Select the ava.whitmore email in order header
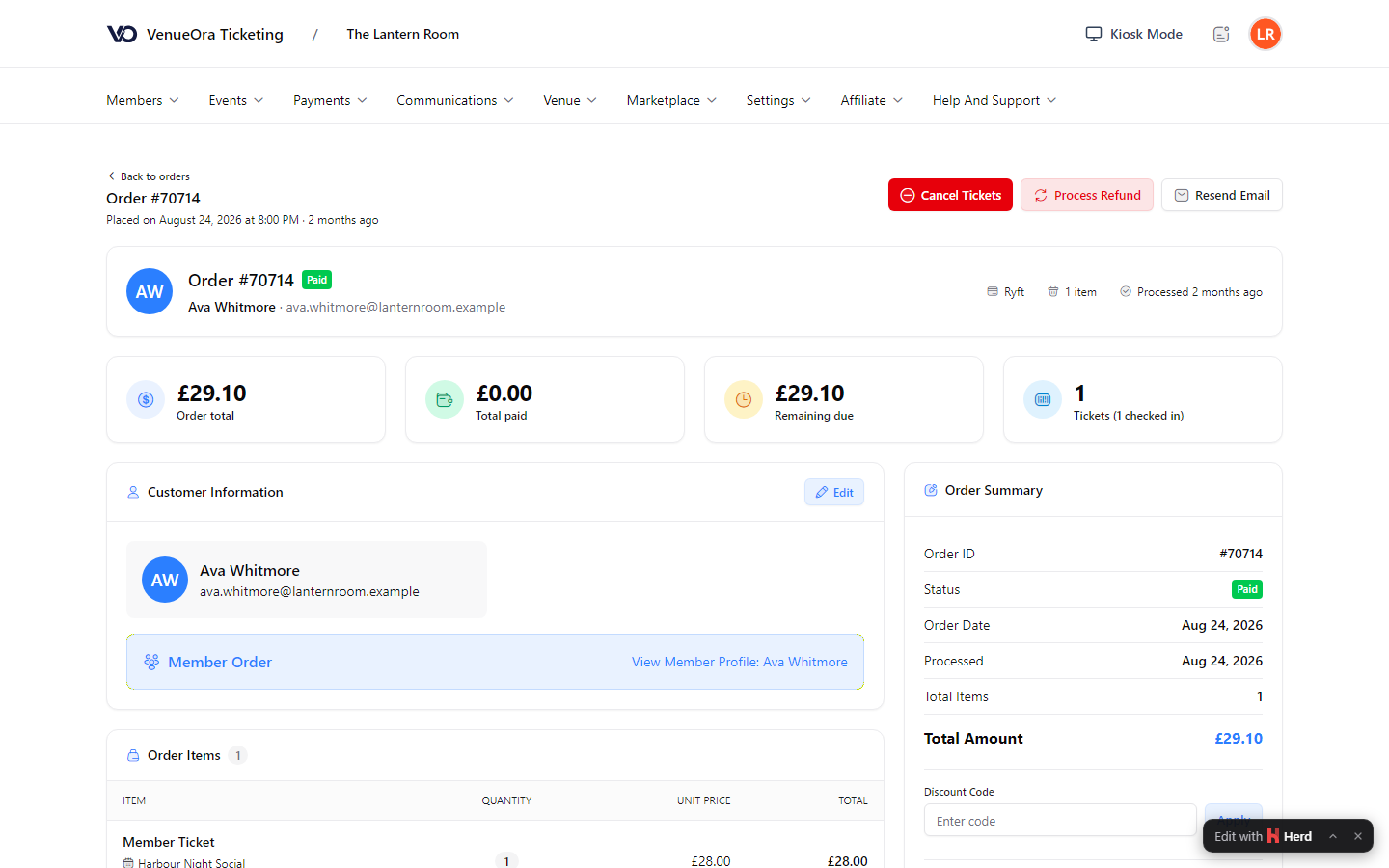Viewport: 1389px width, 868px height. pos(395,307)
